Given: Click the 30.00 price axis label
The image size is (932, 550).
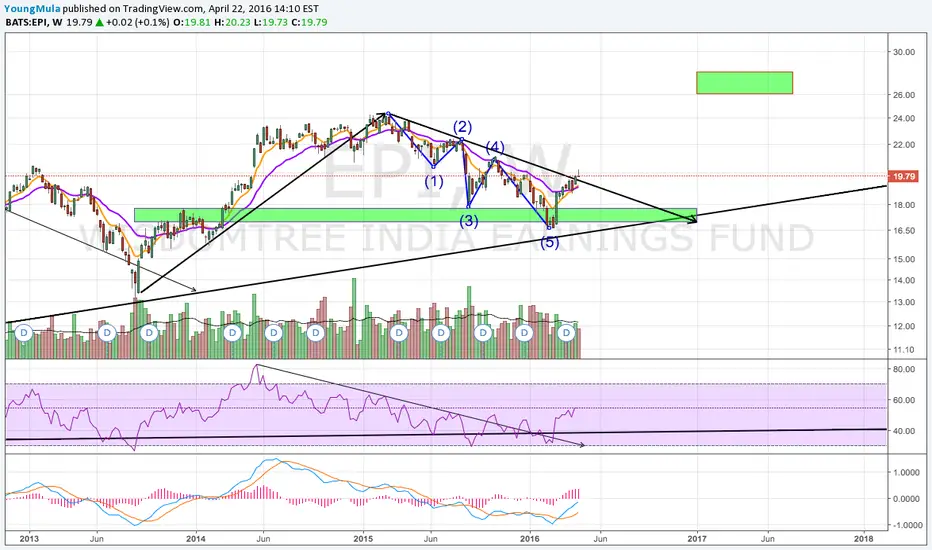Looking at the screenshot, I should tap(903, 52).
